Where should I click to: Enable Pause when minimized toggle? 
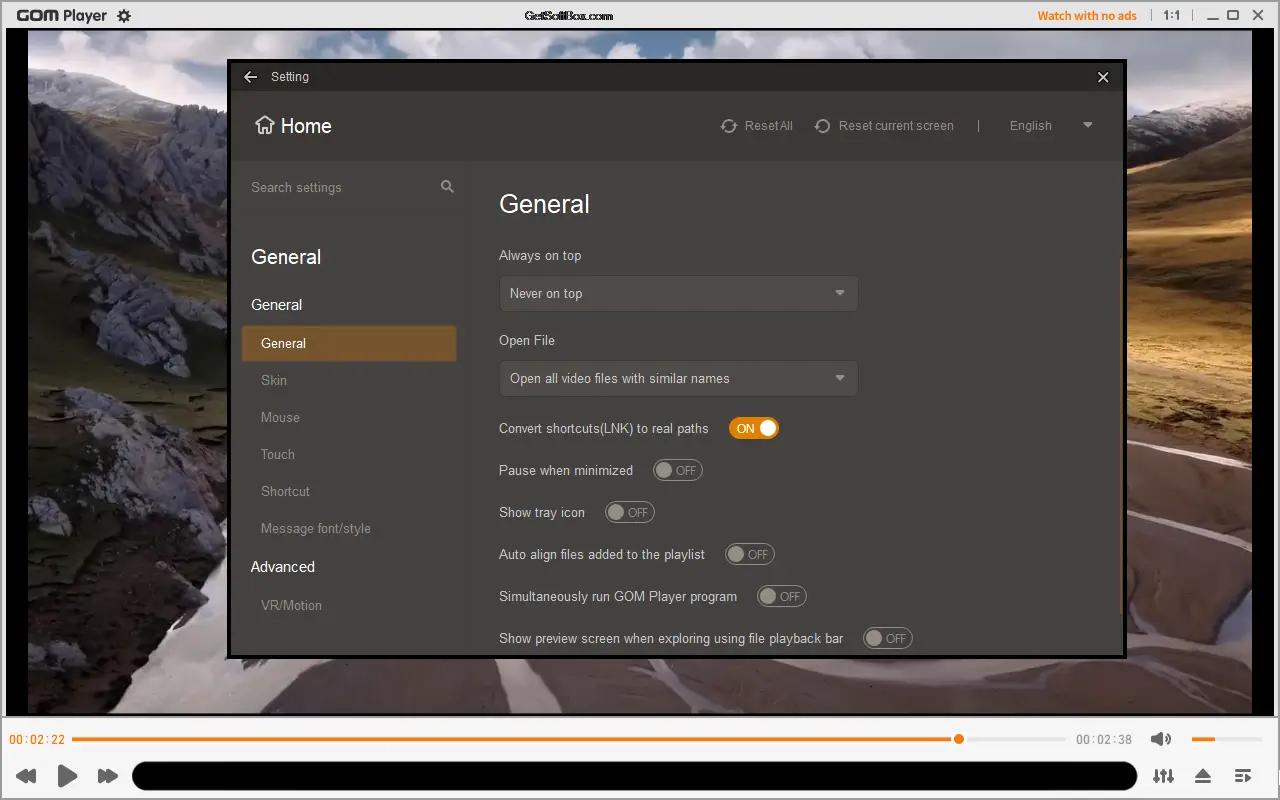[x=678, y=470]
